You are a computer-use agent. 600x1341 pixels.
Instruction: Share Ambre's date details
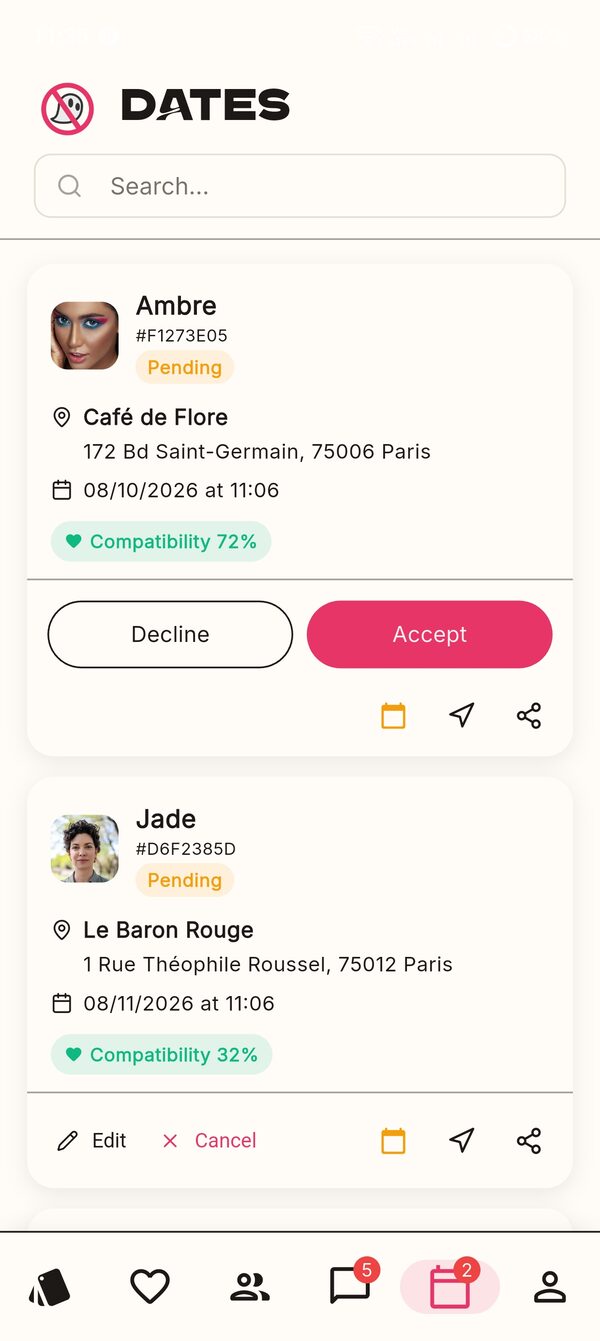pos(529,716)
